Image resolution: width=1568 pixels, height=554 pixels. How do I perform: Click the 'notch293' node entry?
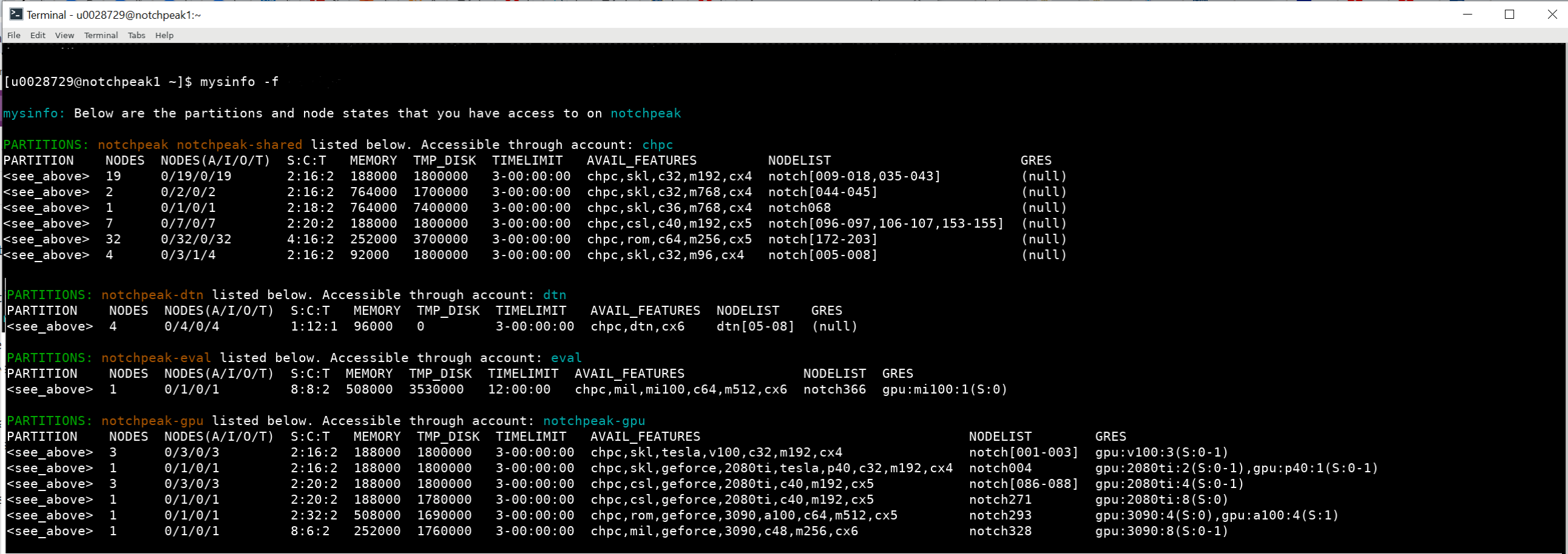pyautogui.click(x=1000, y=516)
